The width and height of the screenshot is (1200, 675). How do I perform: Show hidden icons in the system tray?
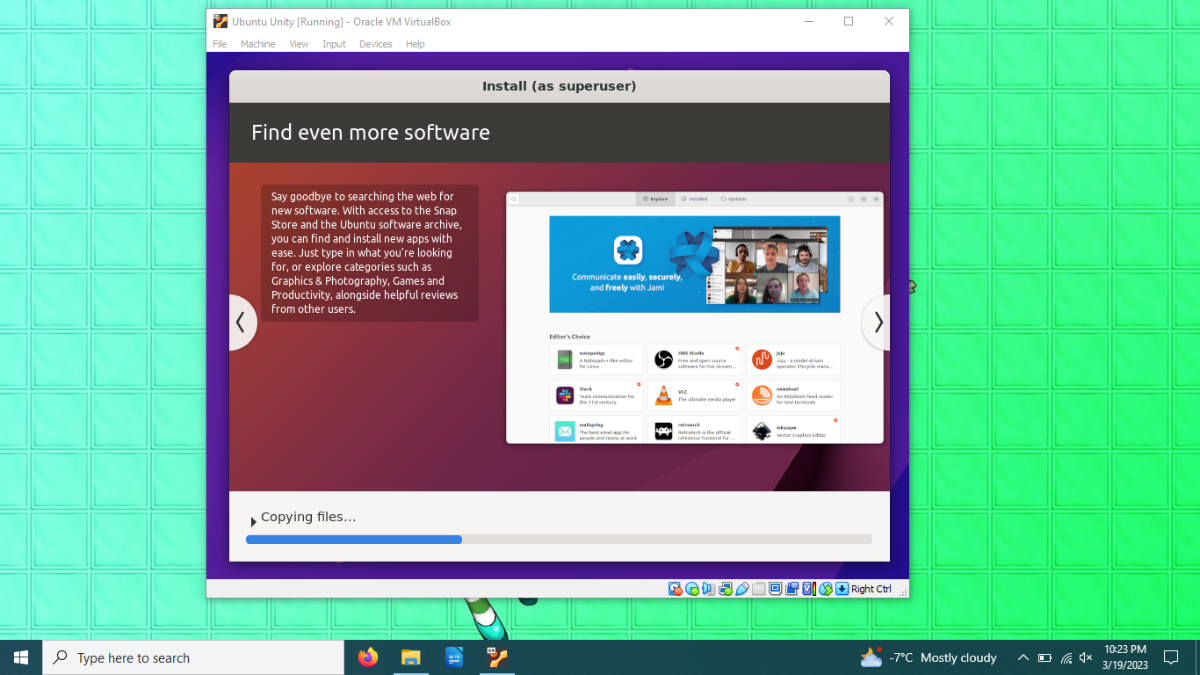pos(1022,657)
